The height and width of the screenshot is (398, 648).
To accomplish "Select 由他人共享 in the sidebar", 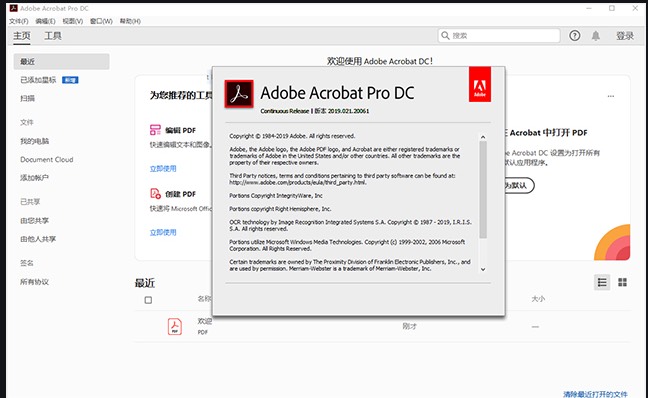I will click(38, 239).
